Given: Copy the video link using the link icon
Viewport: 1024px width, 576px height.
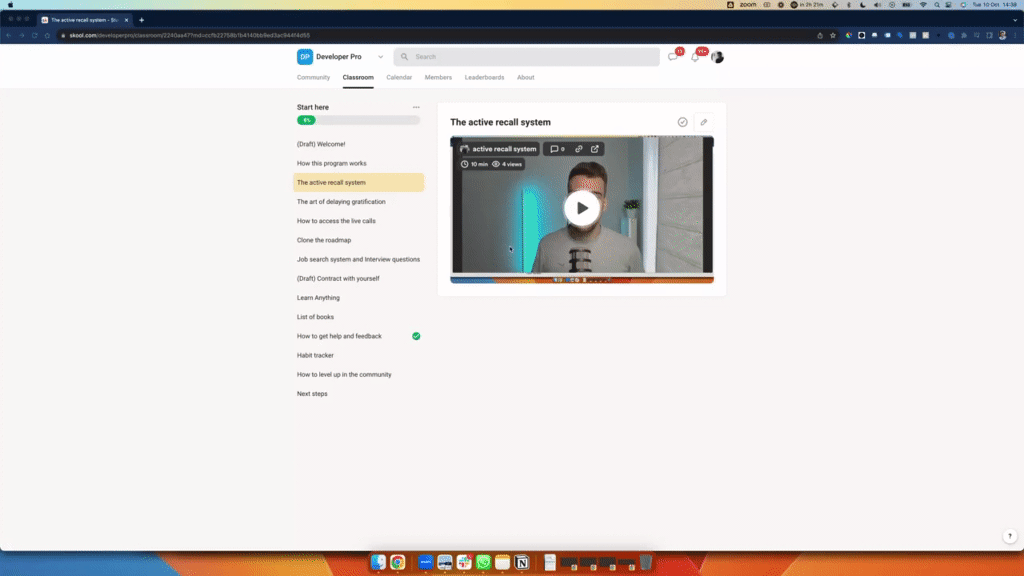Looking at the screenshot, I should tap(579, 149).
